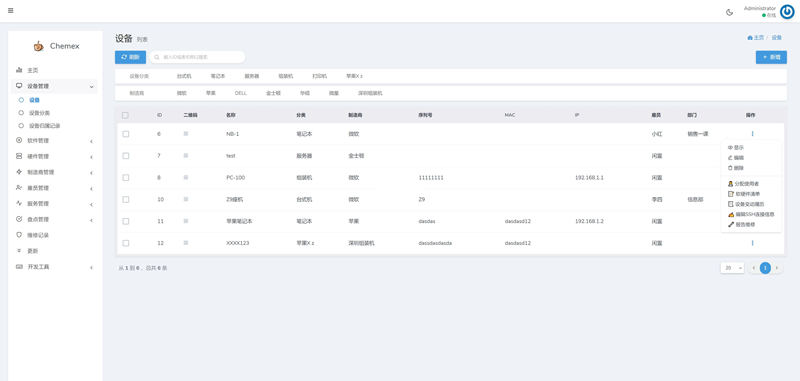Click the blue 新增 add button
Viewport: 800px width, 381px height.
point(771,57)
